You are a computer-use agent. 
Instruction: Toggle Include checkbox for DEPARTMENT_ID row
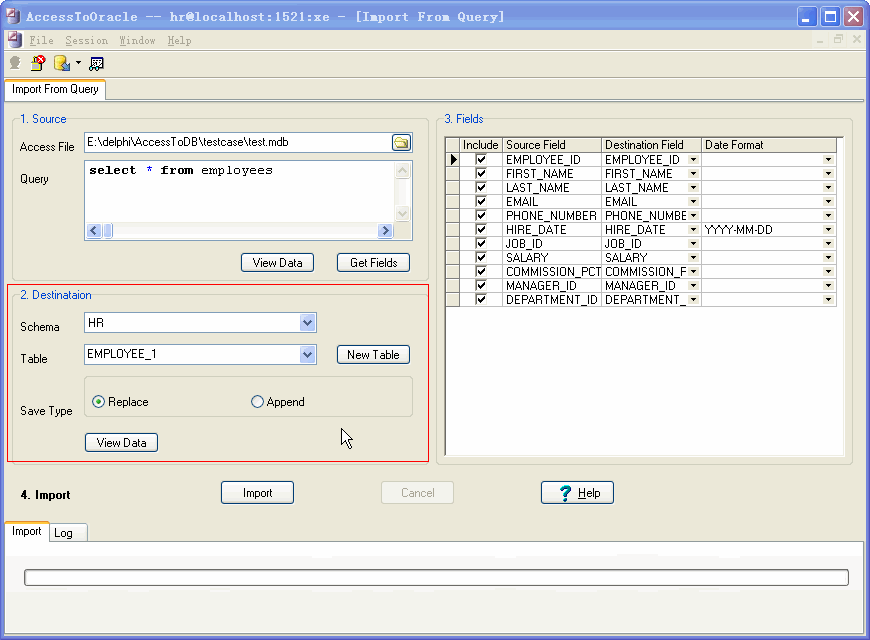point(481,299)
